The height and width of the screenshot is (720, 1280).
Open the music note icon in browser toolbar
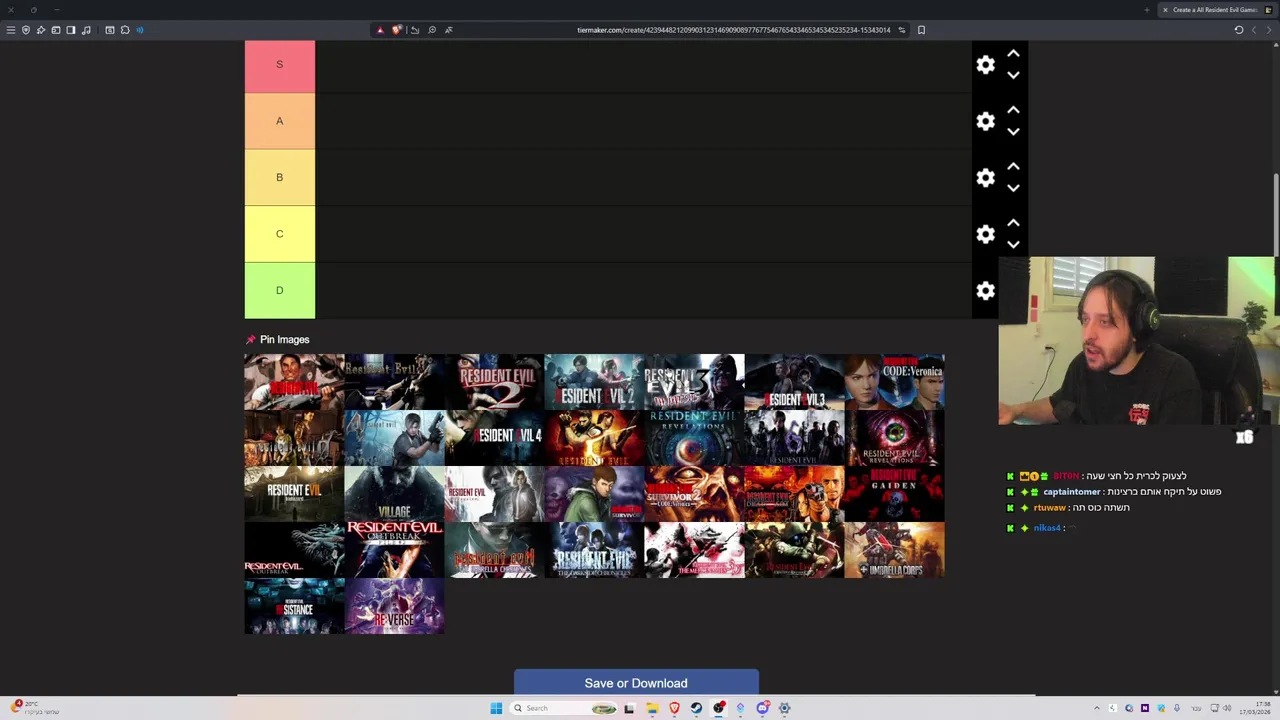[x=86, y=30]
